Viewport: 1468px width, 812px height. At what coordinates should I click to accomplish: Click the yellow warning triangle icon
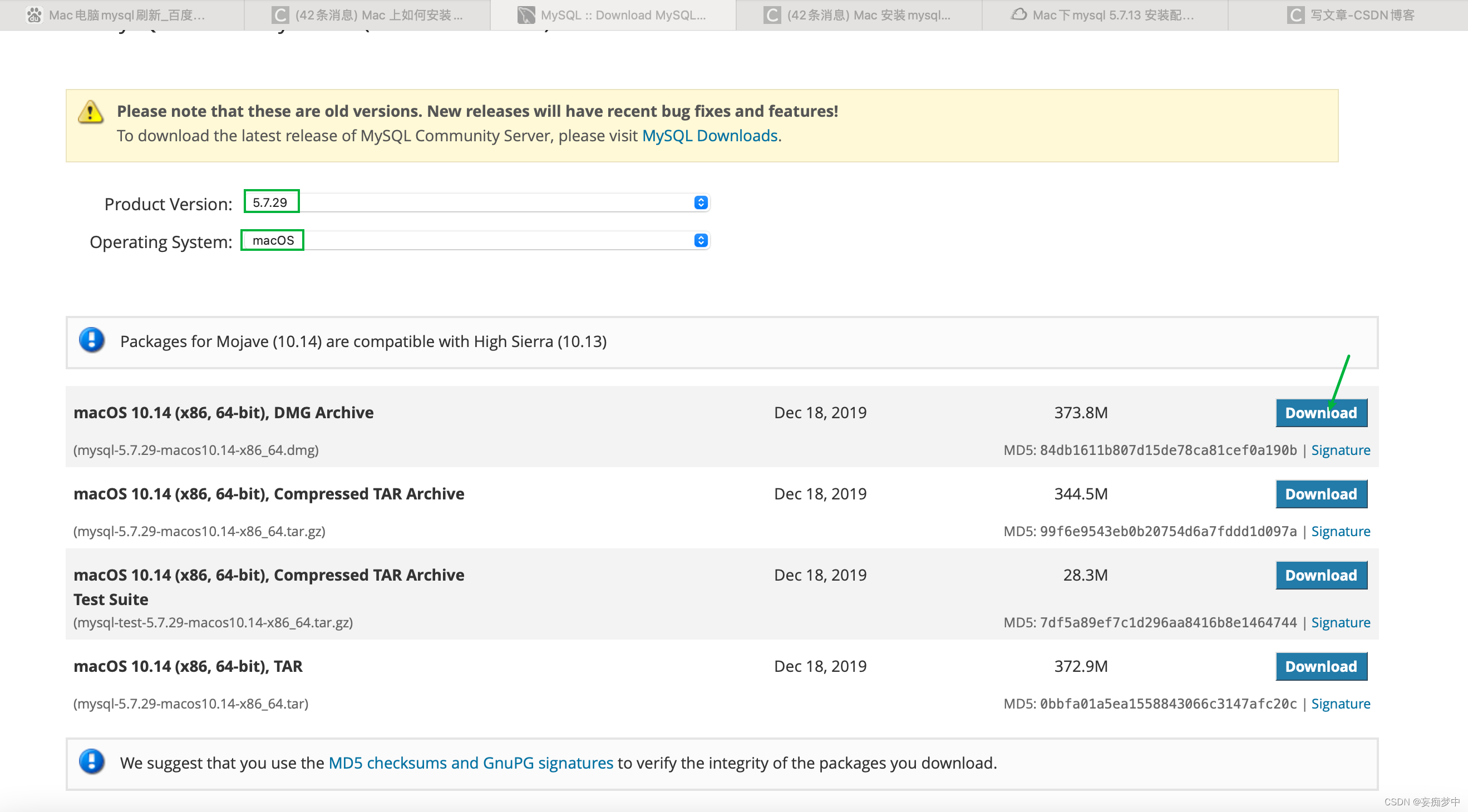(90, 112)
